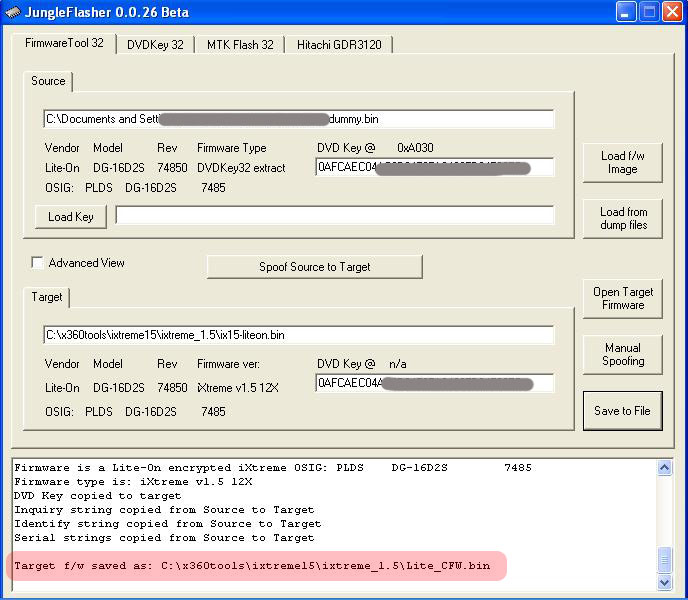Click the log scrollbar thumb
The image size is (688, 600).
(664, 560)
